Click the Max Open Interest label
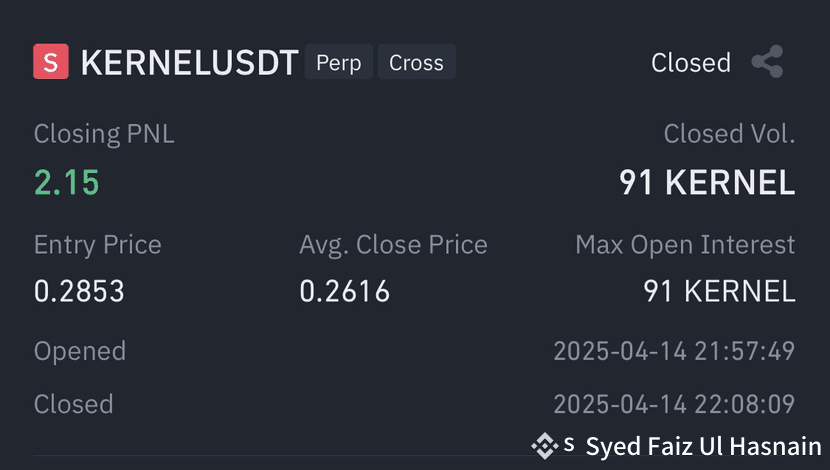Screen dimensions: 830x470 [685, 245]
